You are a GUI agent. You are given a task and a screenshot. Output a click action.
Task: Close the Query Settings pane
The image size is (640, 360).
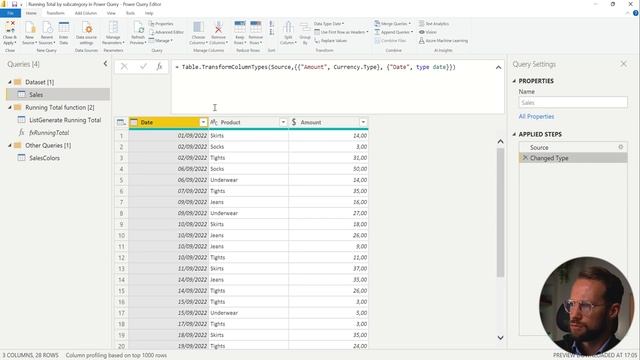(x=623, y=64)
